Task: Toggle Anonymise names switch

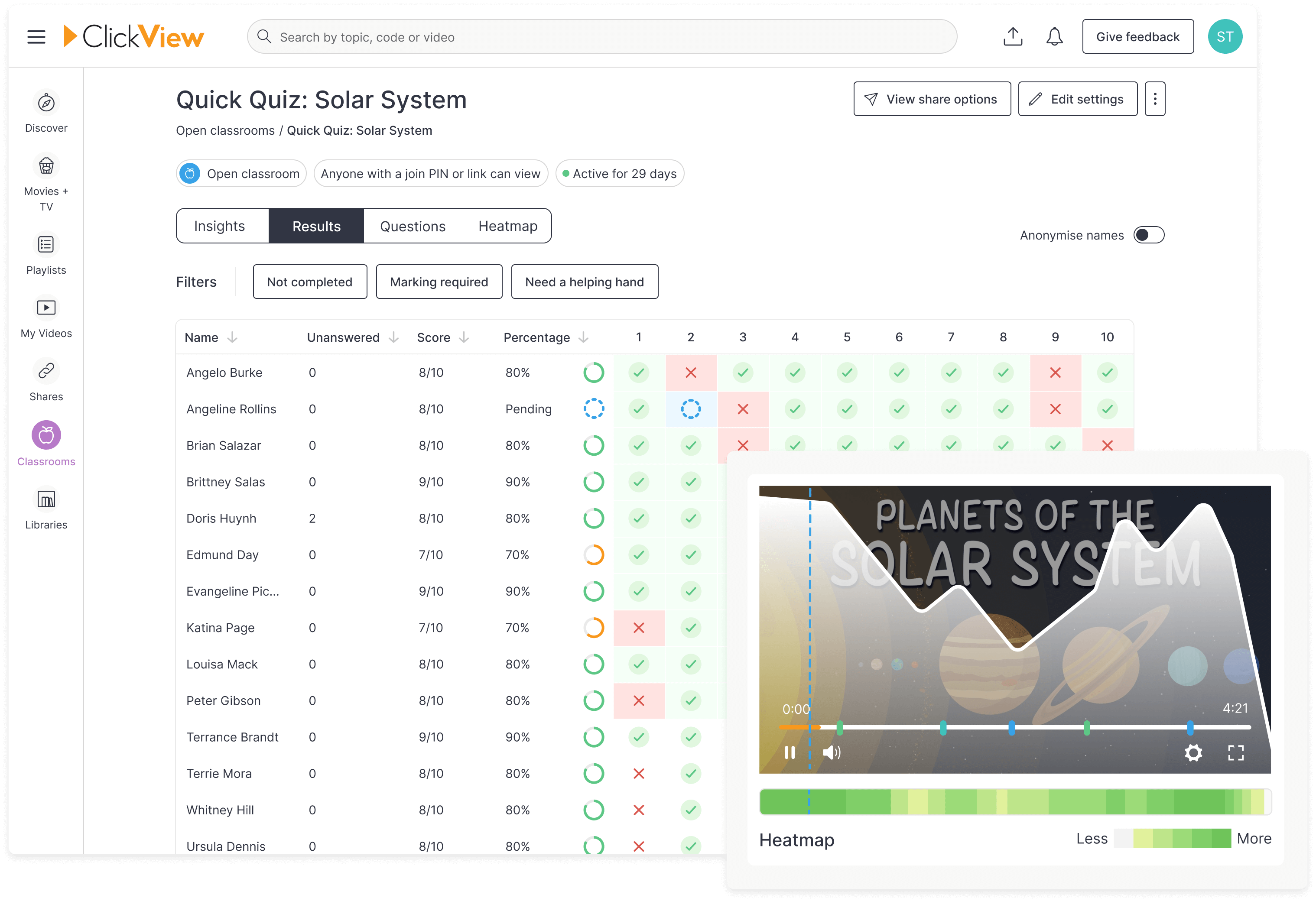Action: tap(1148, 235)
